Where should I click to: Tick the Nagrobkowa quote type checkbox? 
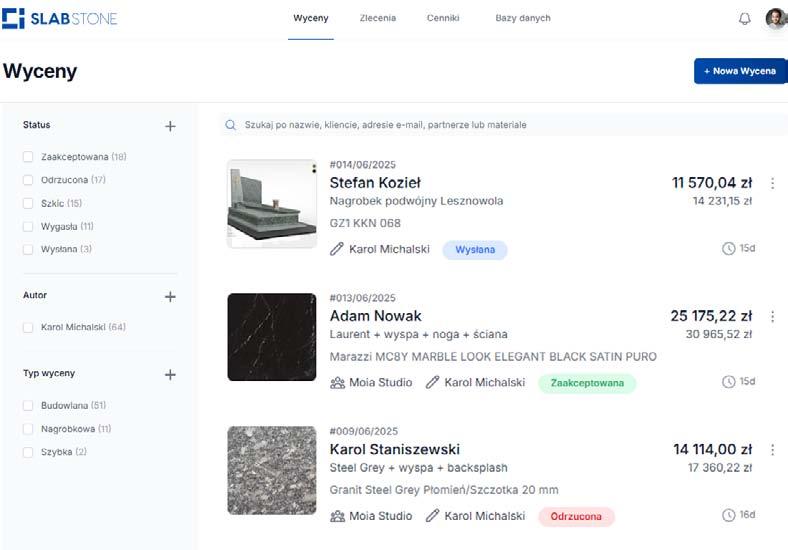28,429
